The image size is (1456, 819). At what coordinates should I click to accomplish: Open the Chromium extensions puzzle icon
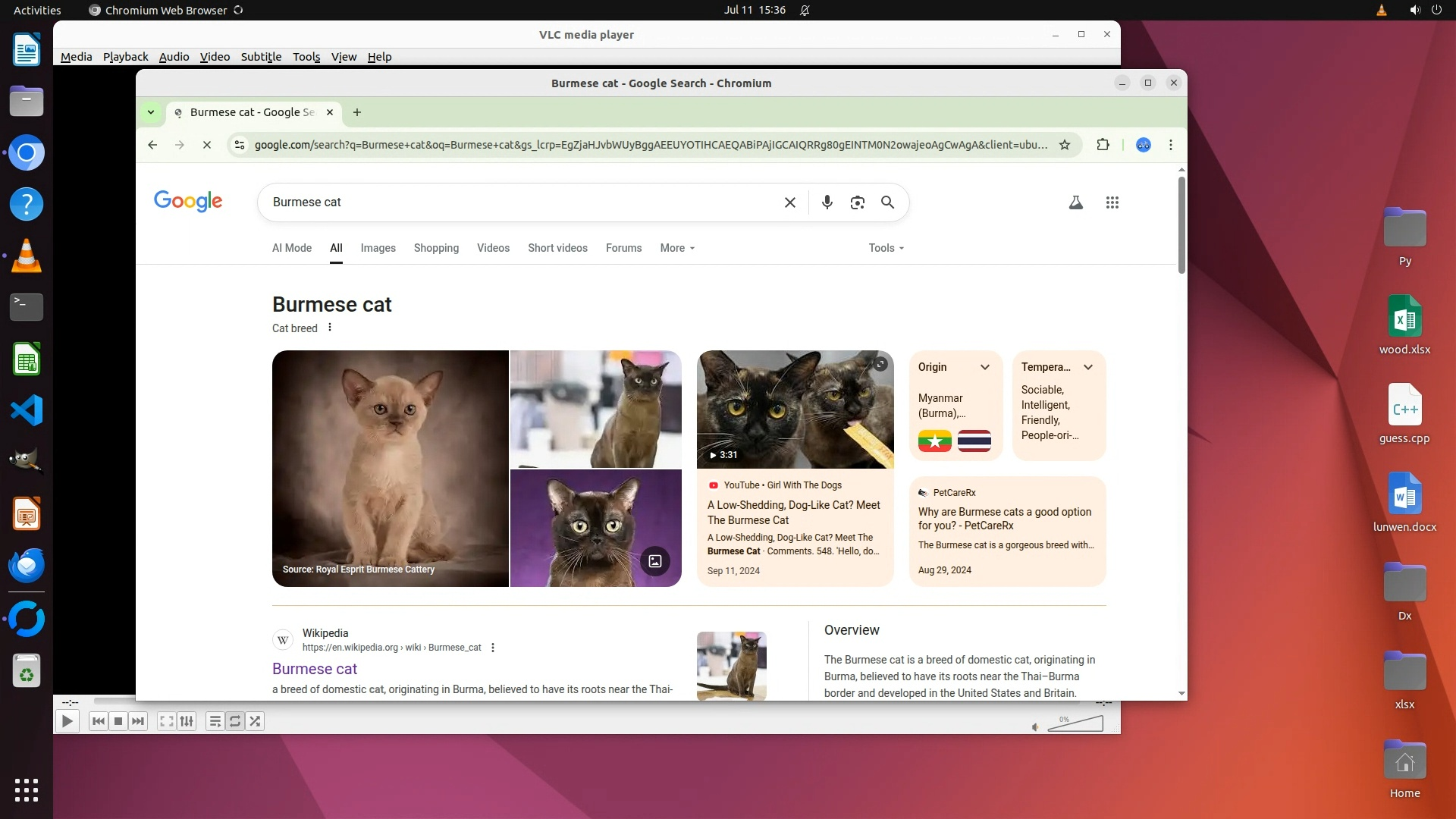click(1103, 145)
